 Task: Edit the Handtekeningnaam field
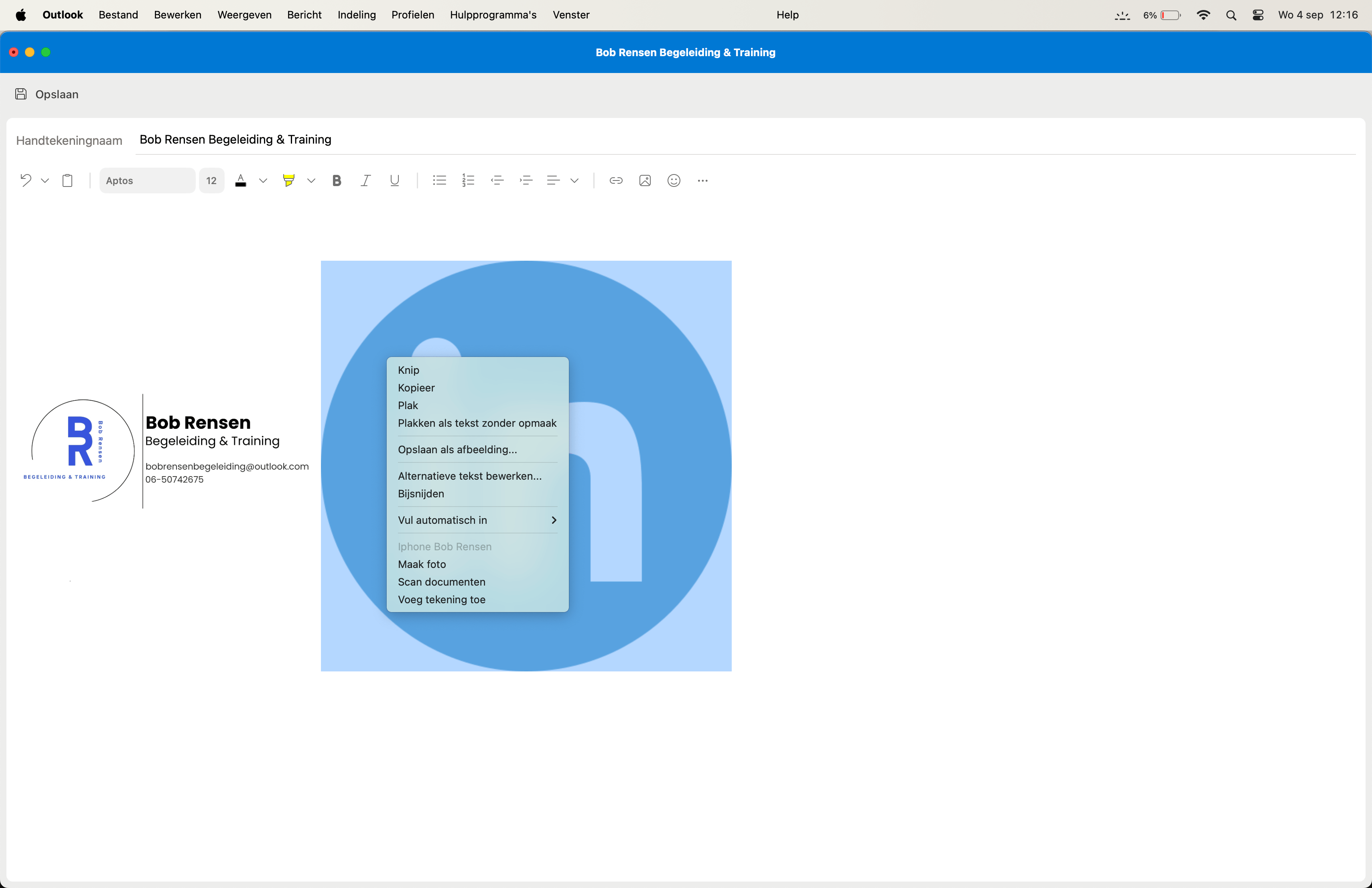[745, 140]
